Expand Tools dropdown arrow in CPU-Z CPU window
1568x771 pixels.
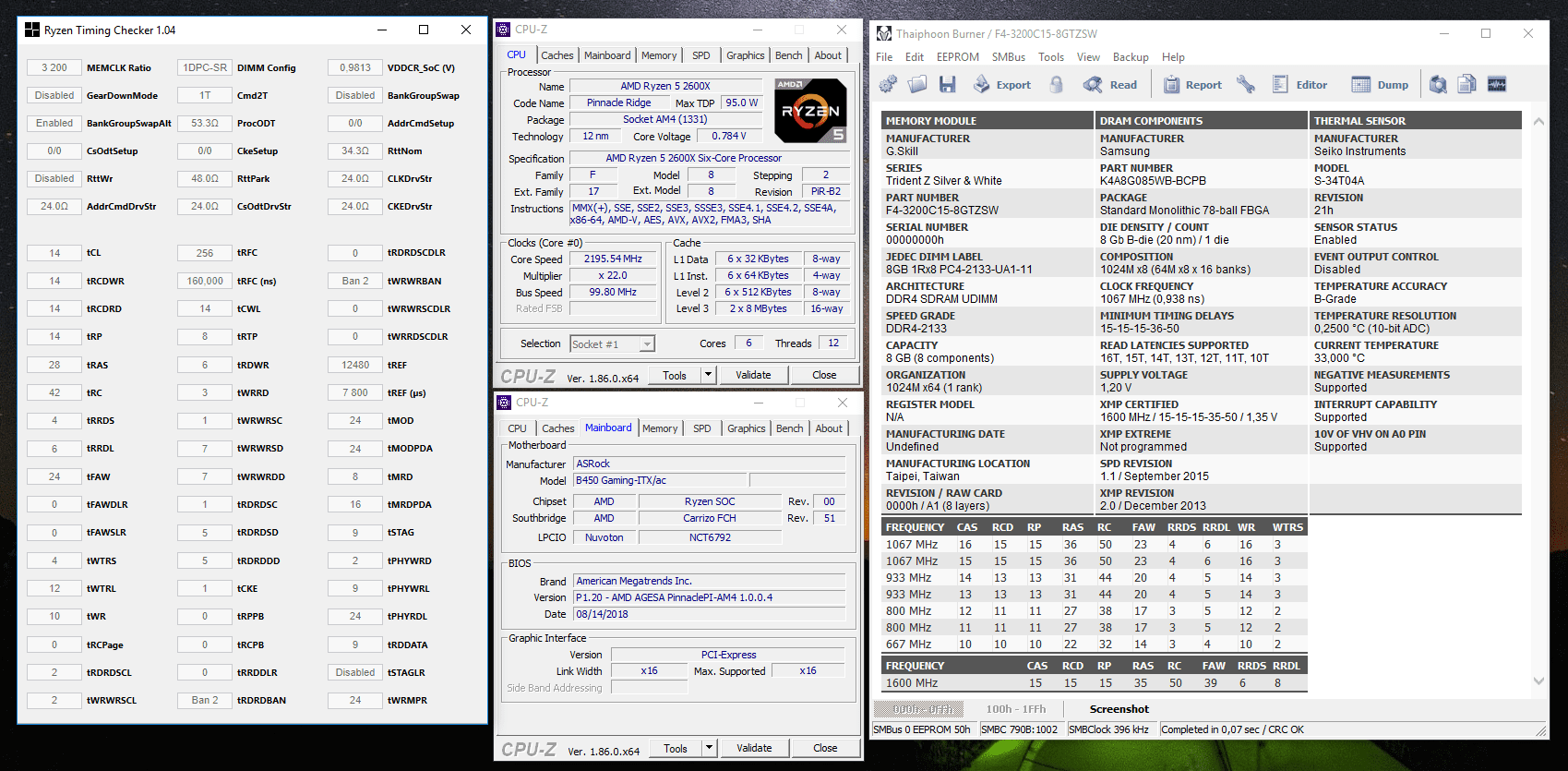pos(708,375)
